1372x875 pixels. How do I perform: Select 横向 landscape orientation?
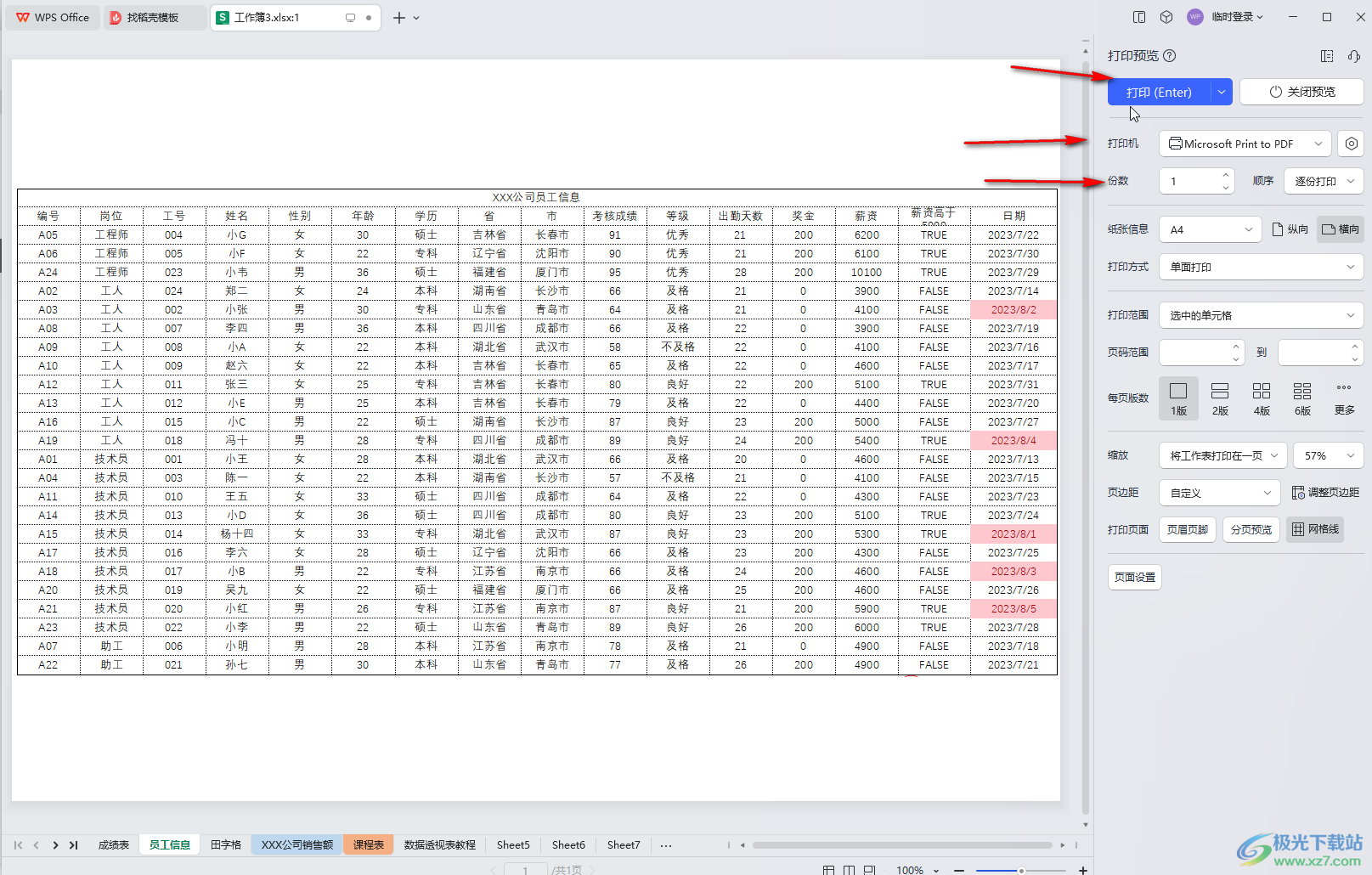(1340, 229)
